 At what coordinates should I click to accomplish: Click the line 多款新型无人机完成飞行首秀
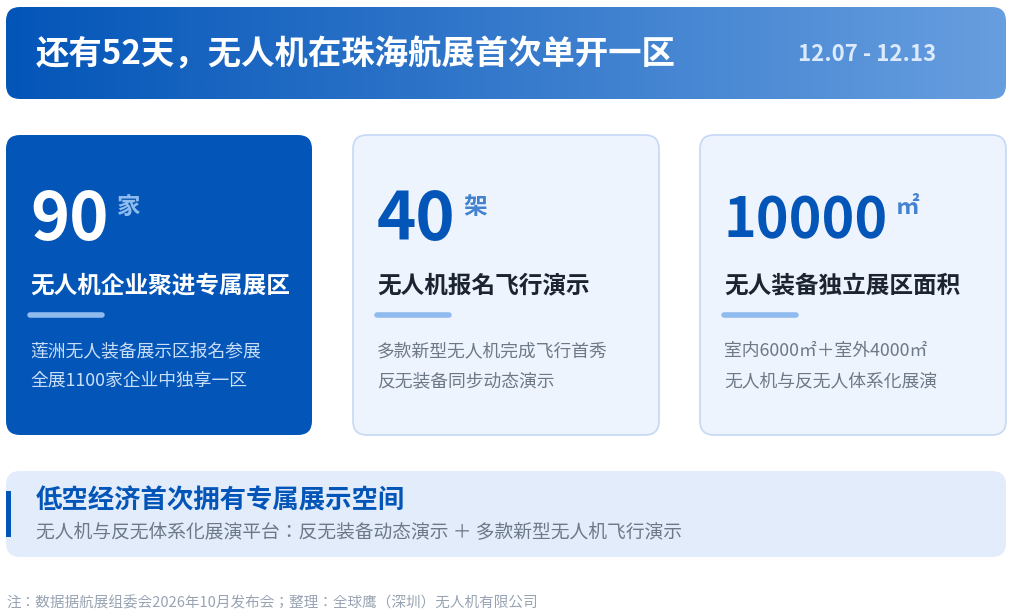click(x=492, y=351)
